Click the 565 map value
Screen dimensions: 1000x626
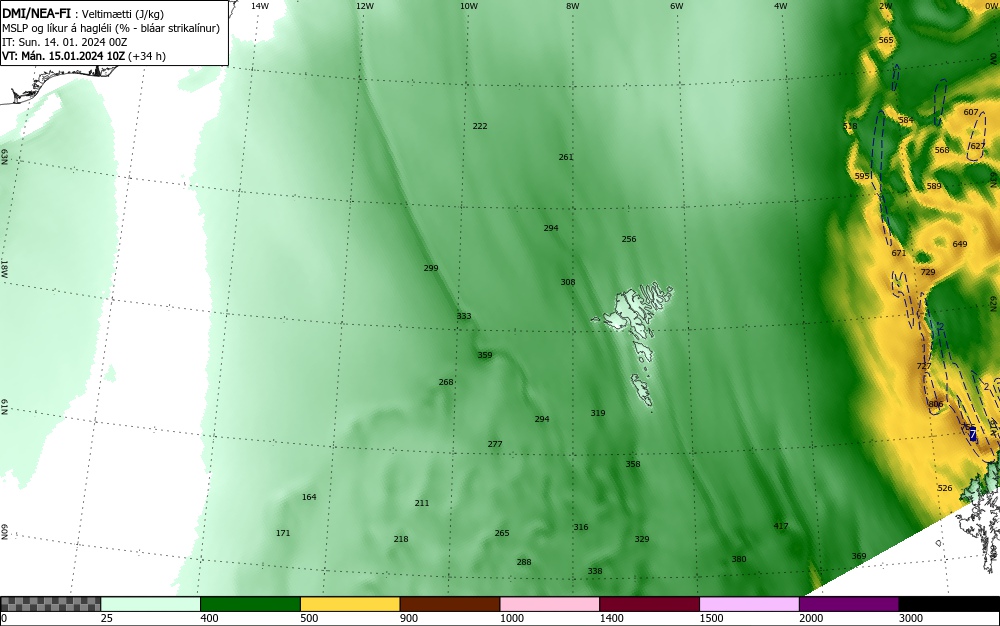pos(886,40)
